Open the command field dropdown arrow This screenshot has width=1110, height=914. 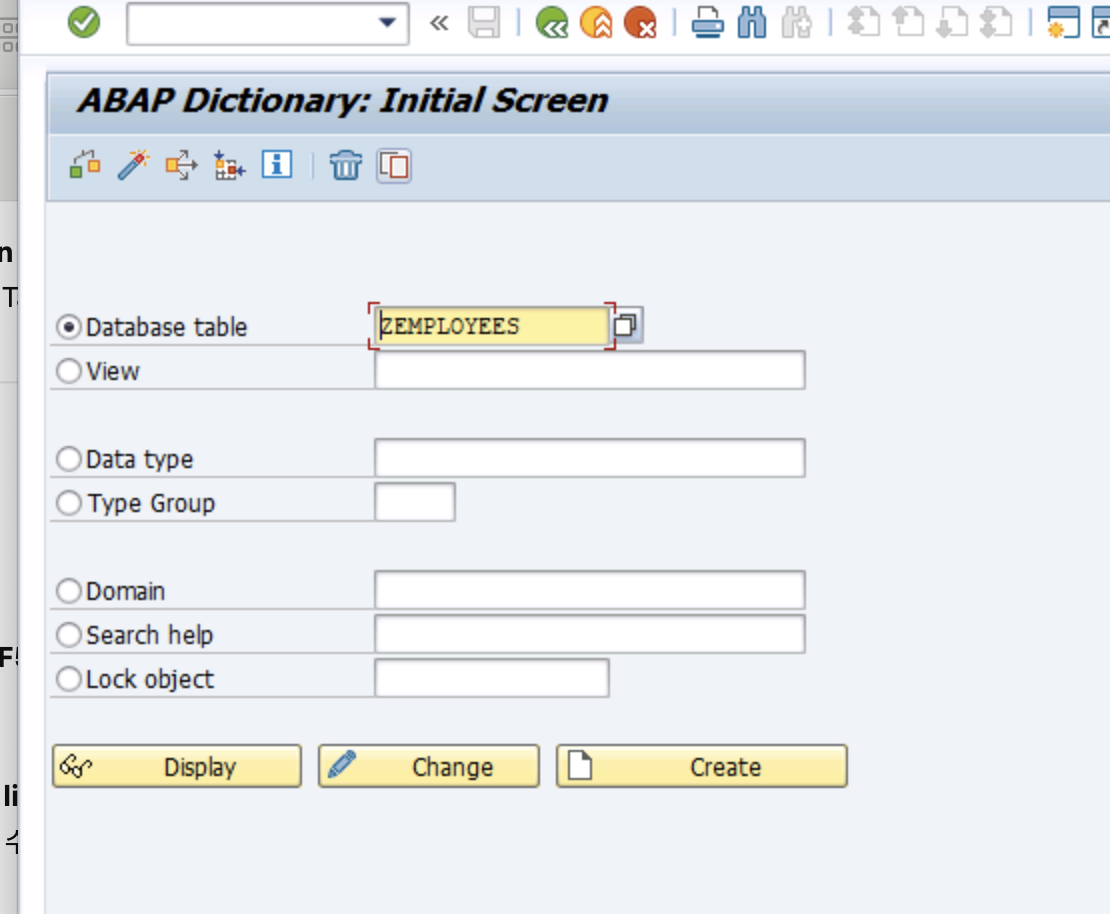pyautogui.click(x=387, y=23)
